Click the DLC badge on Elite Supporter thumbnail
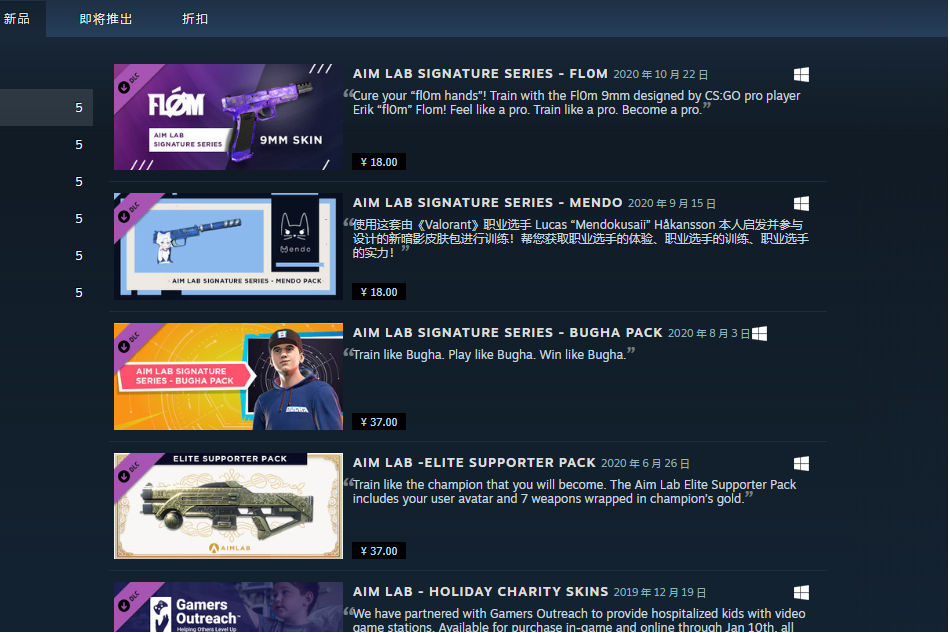 (x=129, y=472)
